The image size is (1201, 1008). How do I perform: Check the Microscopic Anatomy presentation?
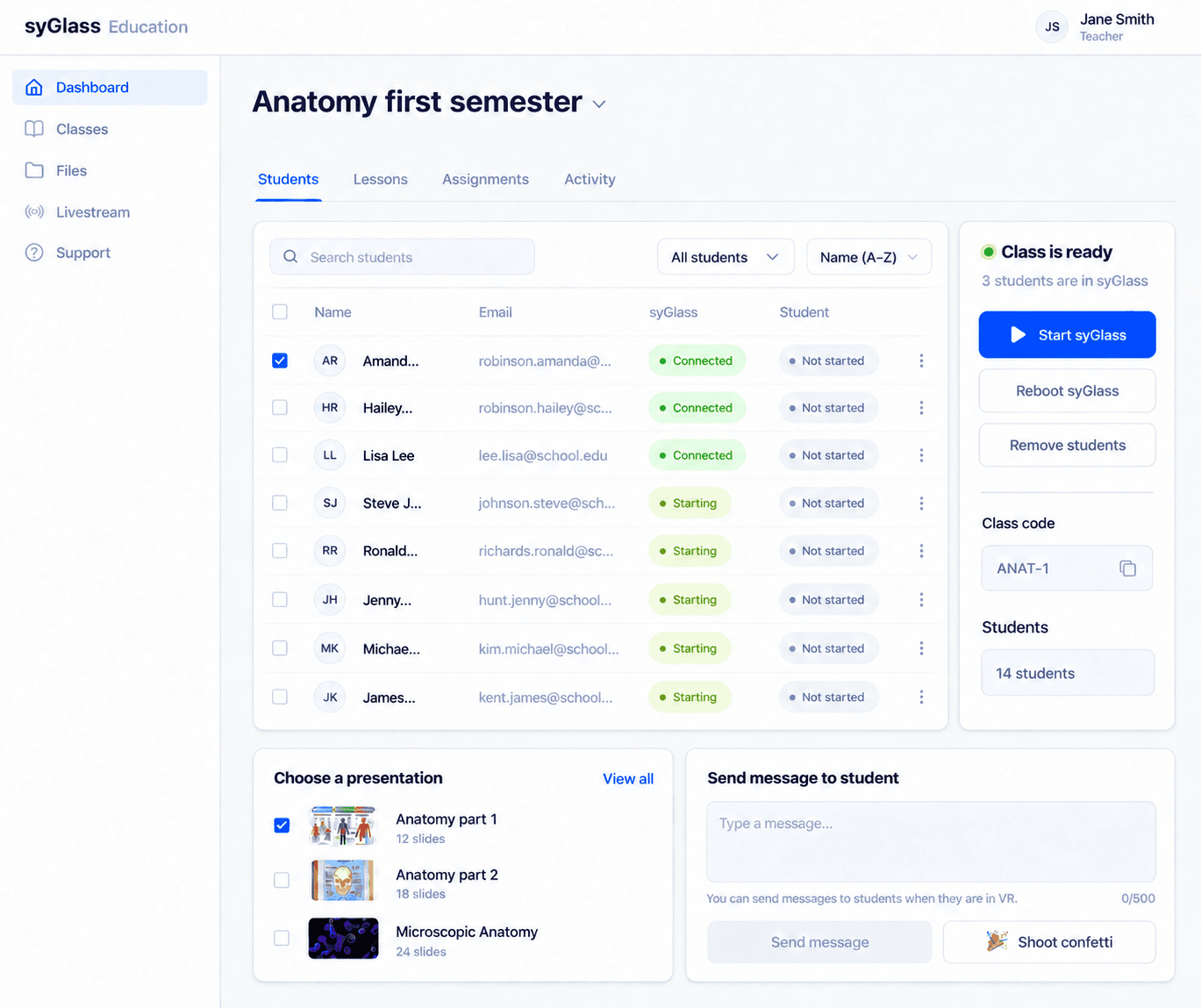(x=282, y=938)
